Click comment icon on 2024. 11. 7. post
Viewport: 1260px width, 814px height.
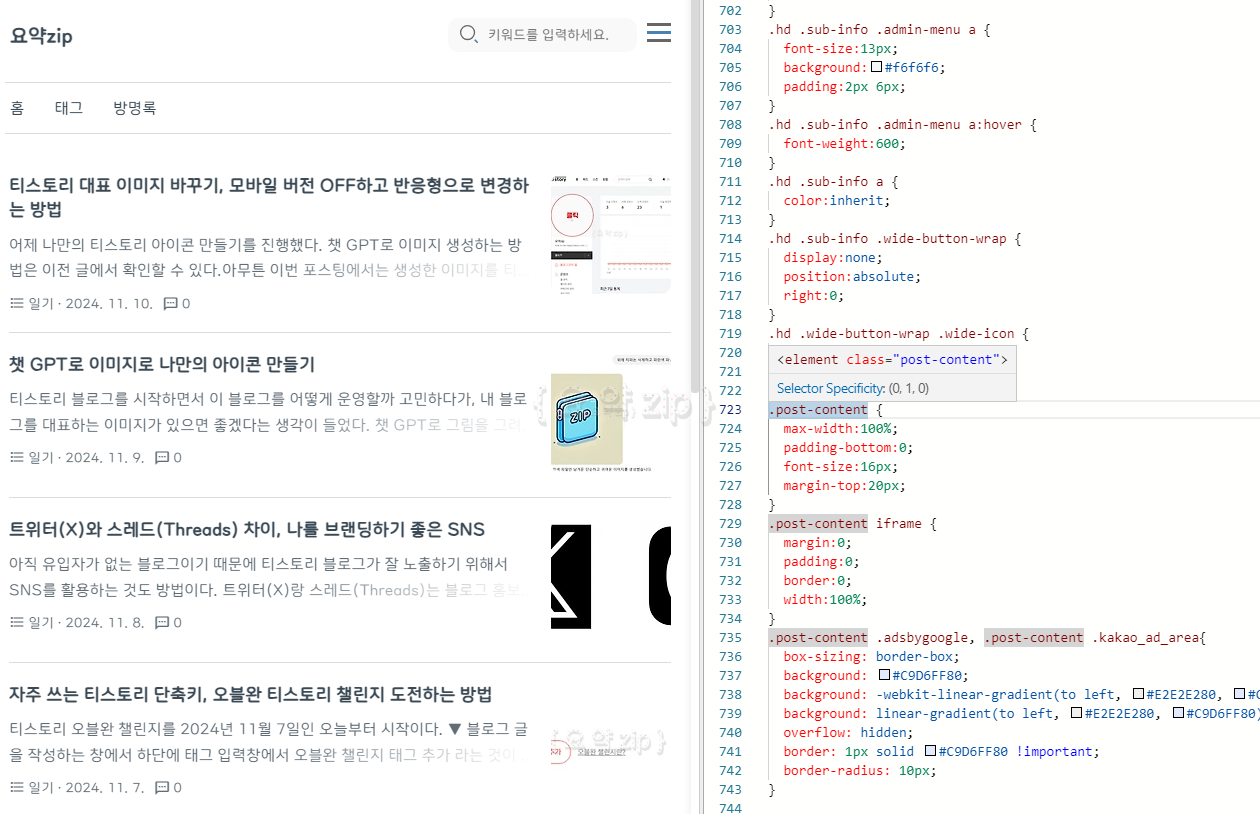point(162,787)
